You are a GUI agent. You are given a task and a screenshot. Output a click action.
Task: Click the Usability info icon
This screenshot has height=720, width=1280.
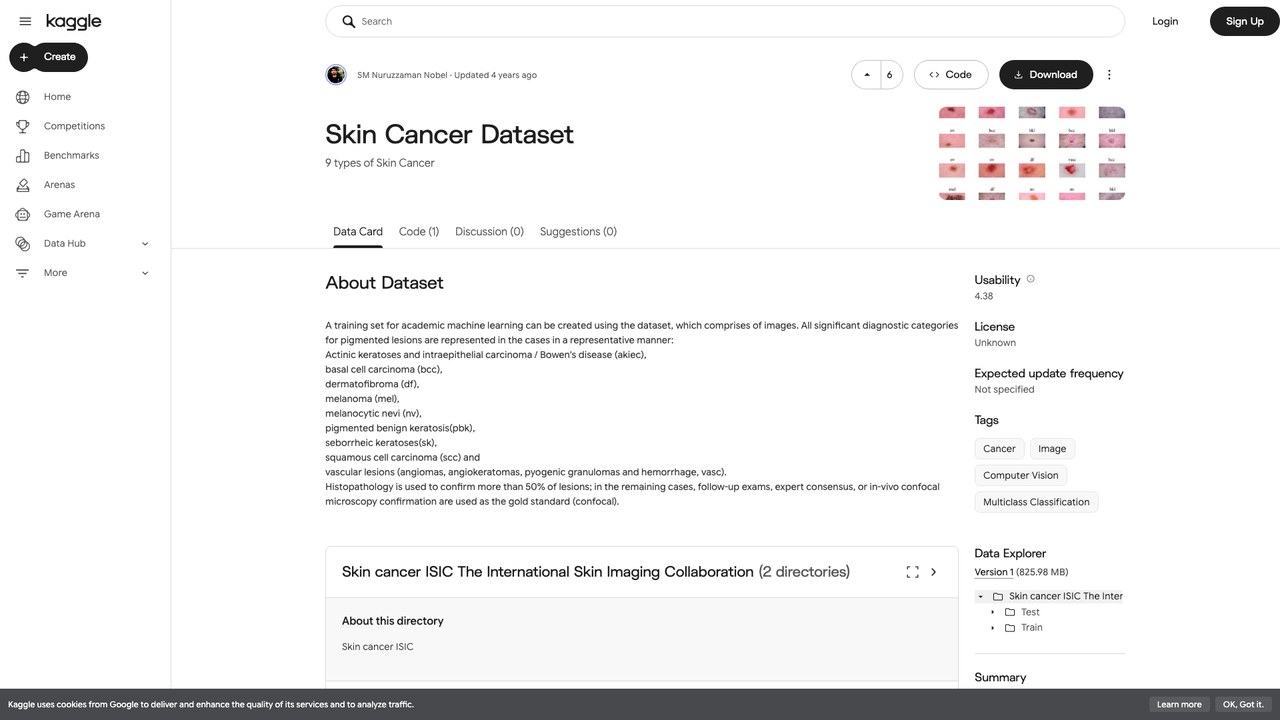[x=1030, y=279]
